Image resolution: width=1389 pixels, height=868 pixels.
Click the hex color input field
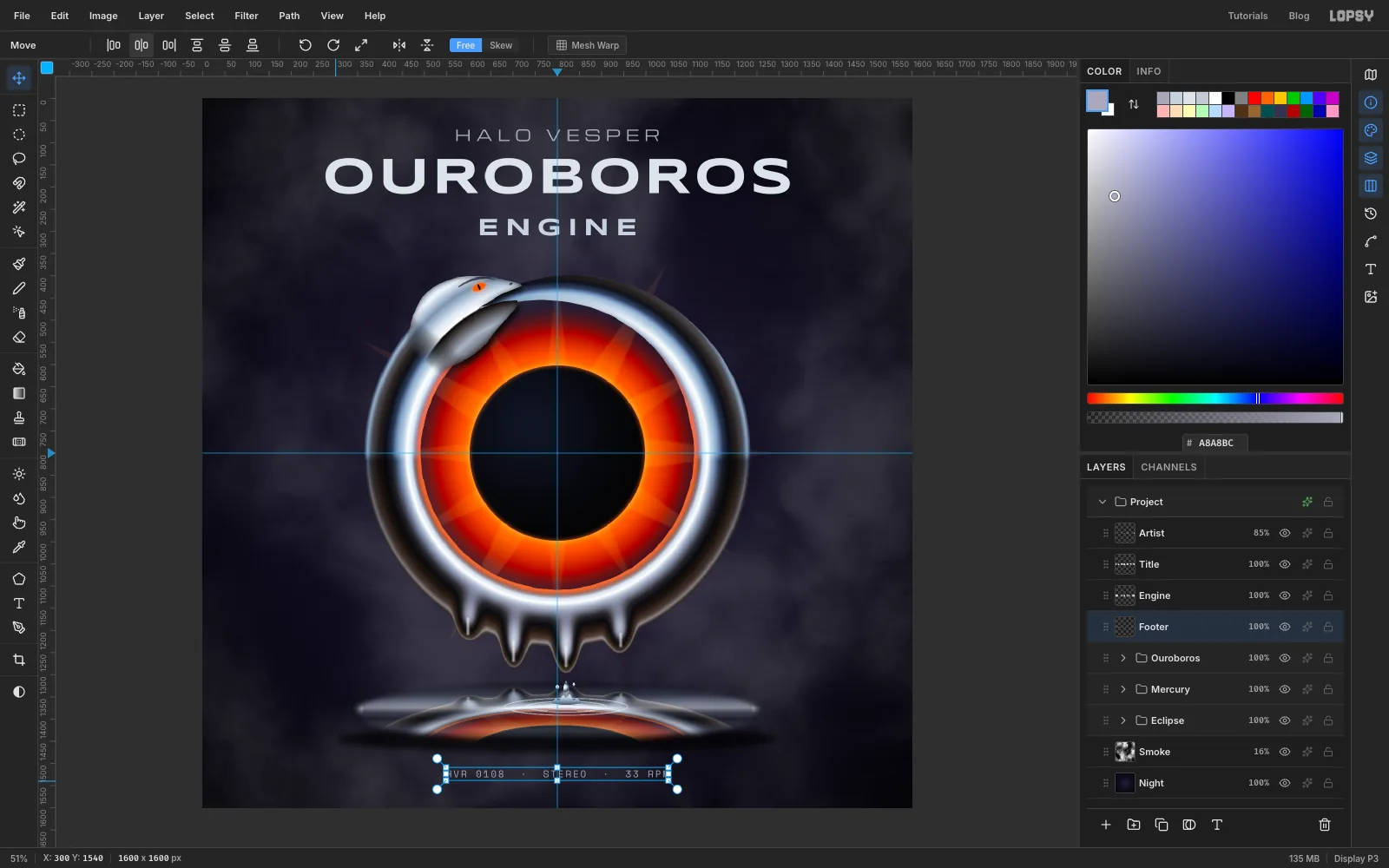coord(1215,443)
